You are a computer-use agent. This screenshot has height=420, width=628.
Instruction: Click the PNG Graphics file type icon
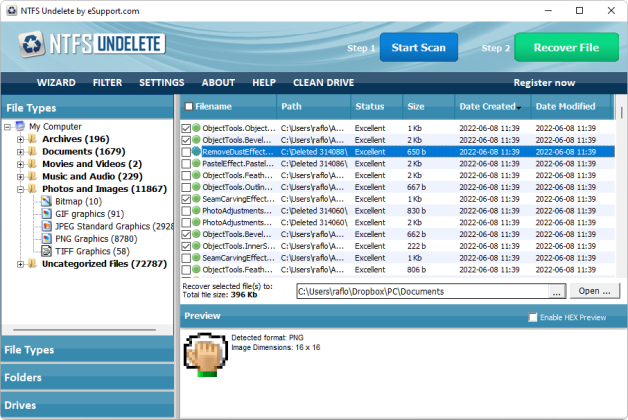point(46,238)
